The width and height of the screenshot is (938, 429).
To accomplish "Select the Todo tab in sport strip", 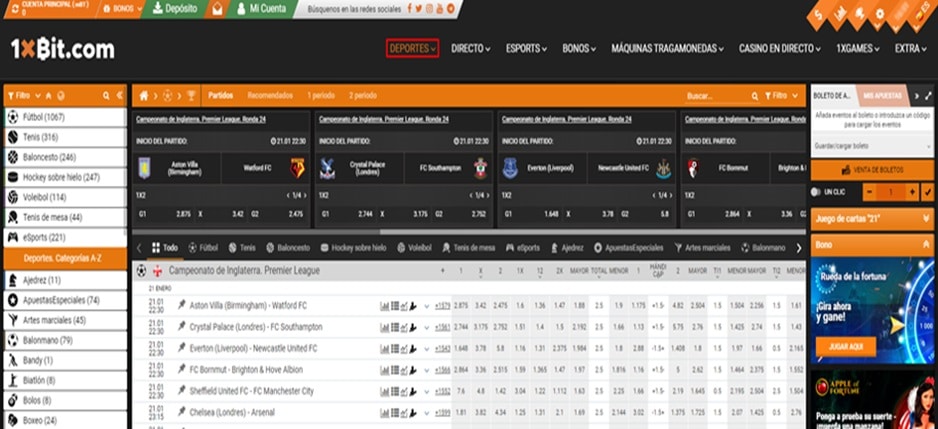I will tap(165, 248).
